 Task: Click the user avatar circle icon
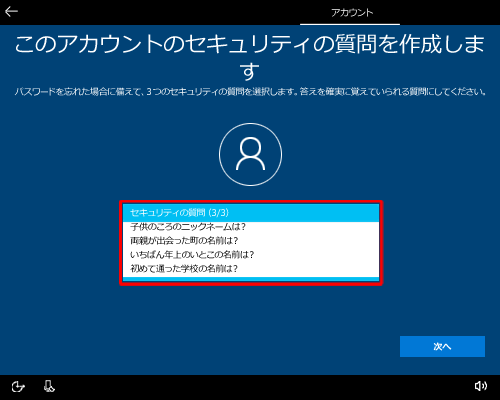(250, 154)
